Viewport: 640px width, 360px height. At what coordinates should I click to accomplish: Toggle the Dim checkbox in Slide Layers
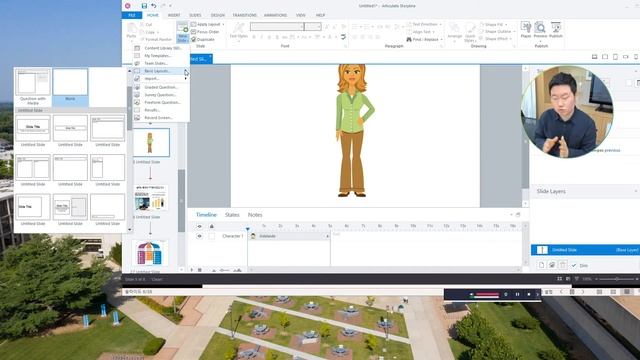pos(574,265)
